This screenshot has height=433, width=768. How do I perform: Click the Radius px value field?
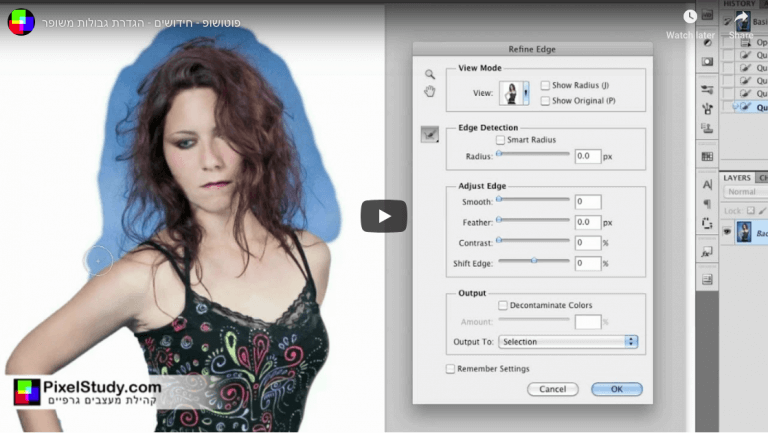pos(588,156)
